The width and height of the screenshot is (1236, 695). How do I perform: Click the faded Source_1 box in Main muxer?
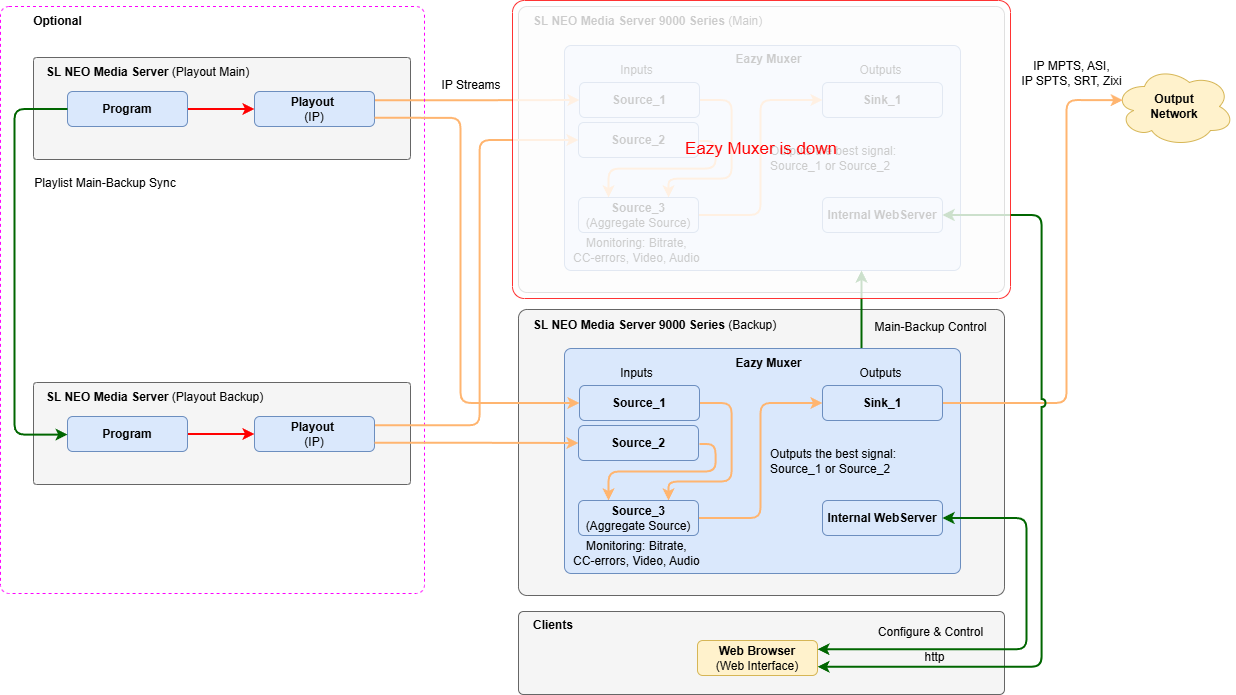[x=638, y=100]
